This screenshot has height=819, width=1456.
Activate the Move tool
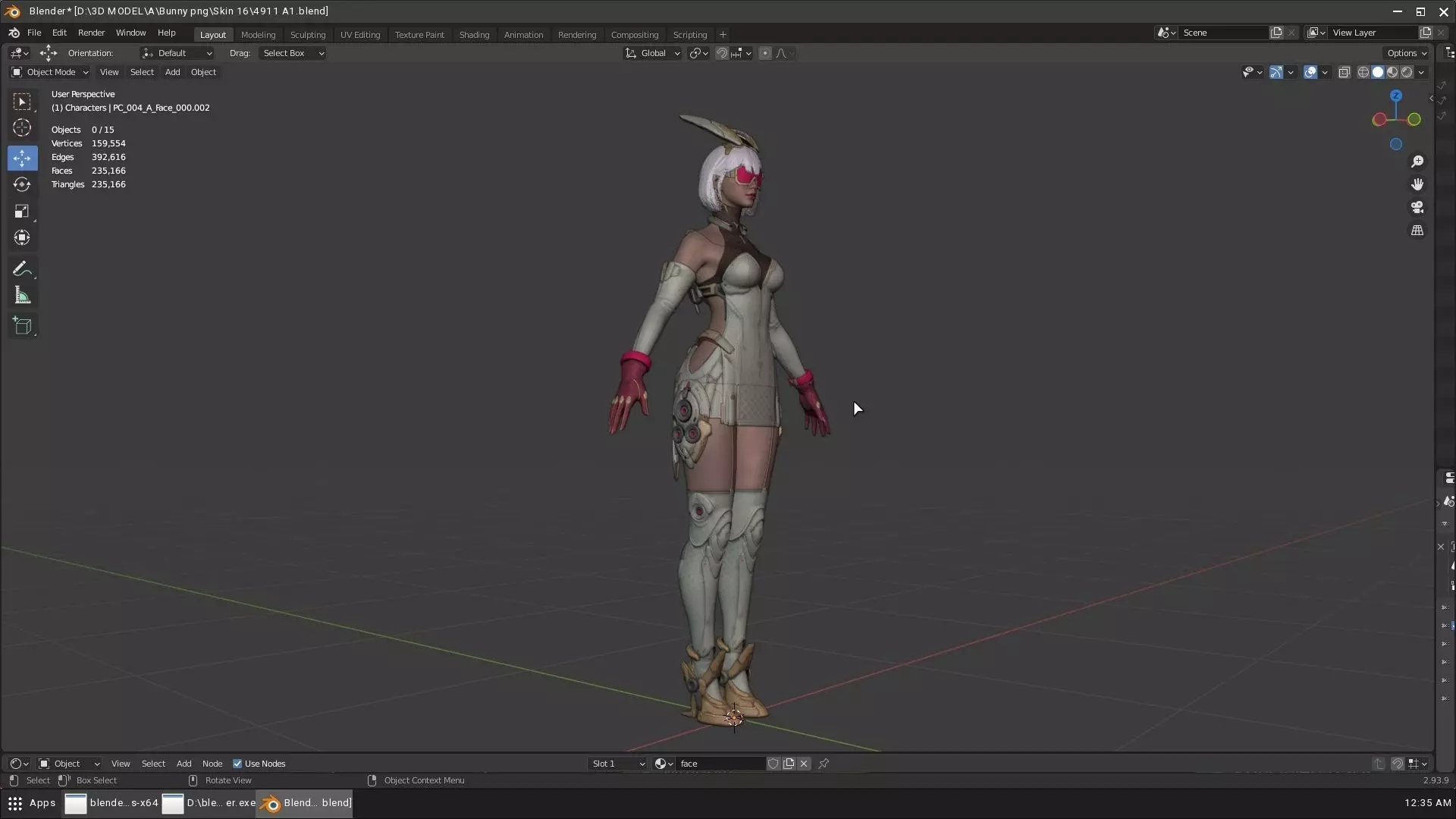22,158
